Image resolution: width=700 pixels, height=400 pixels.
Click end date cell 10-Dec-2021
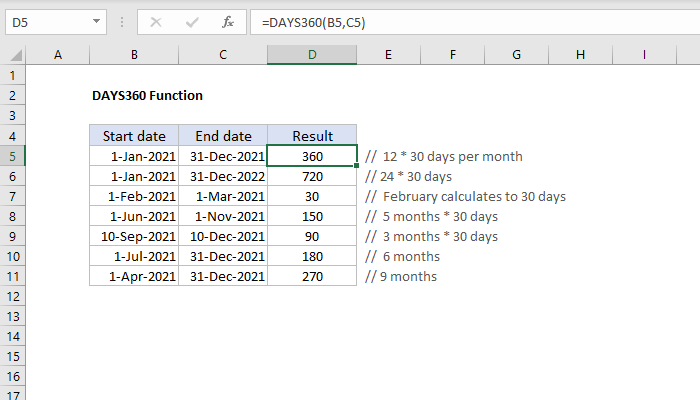(x=223, y=237)
